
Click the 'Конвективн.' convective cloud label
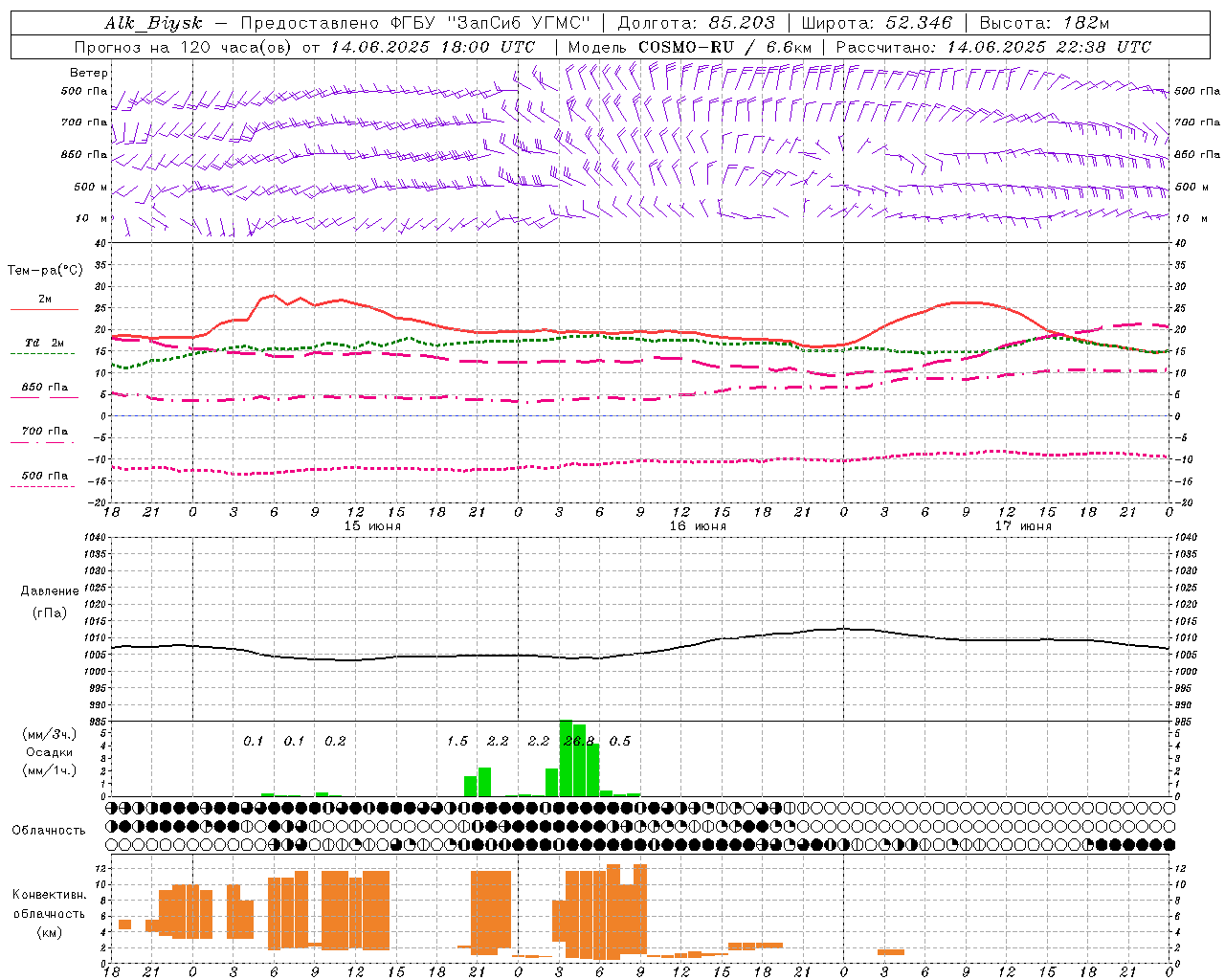click(x=49, y=895)
